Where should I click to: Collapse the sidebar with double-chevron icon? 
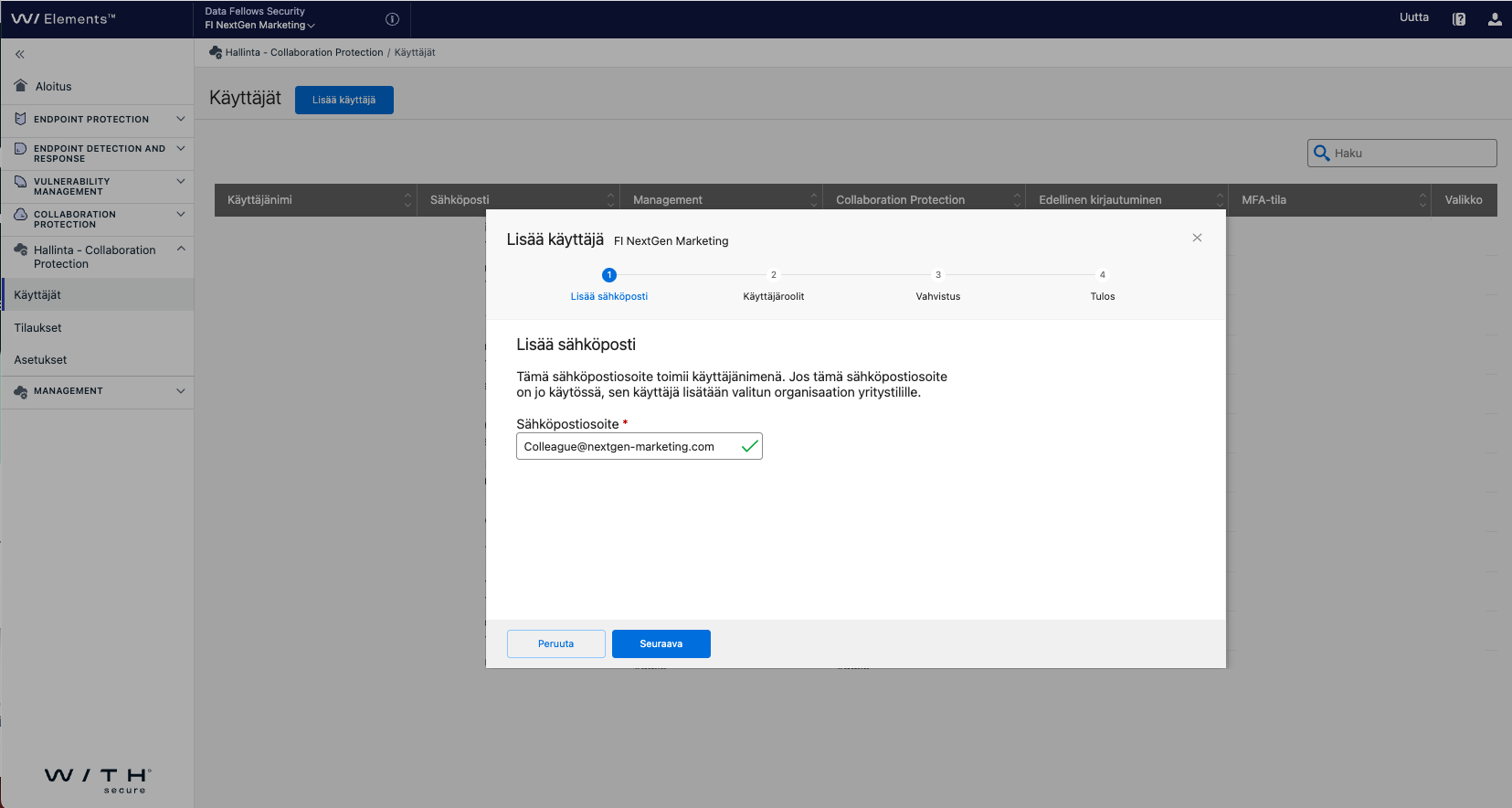click(20, 55)
